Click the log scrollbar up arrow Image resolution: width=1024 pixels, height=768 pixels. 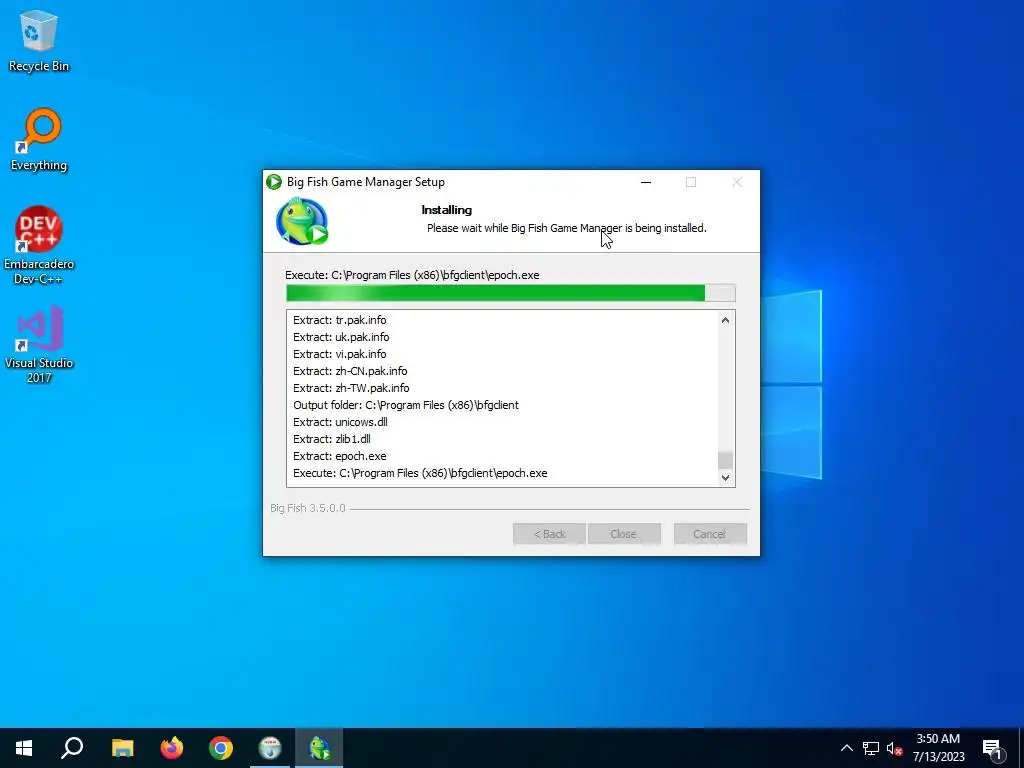point(725,320)
